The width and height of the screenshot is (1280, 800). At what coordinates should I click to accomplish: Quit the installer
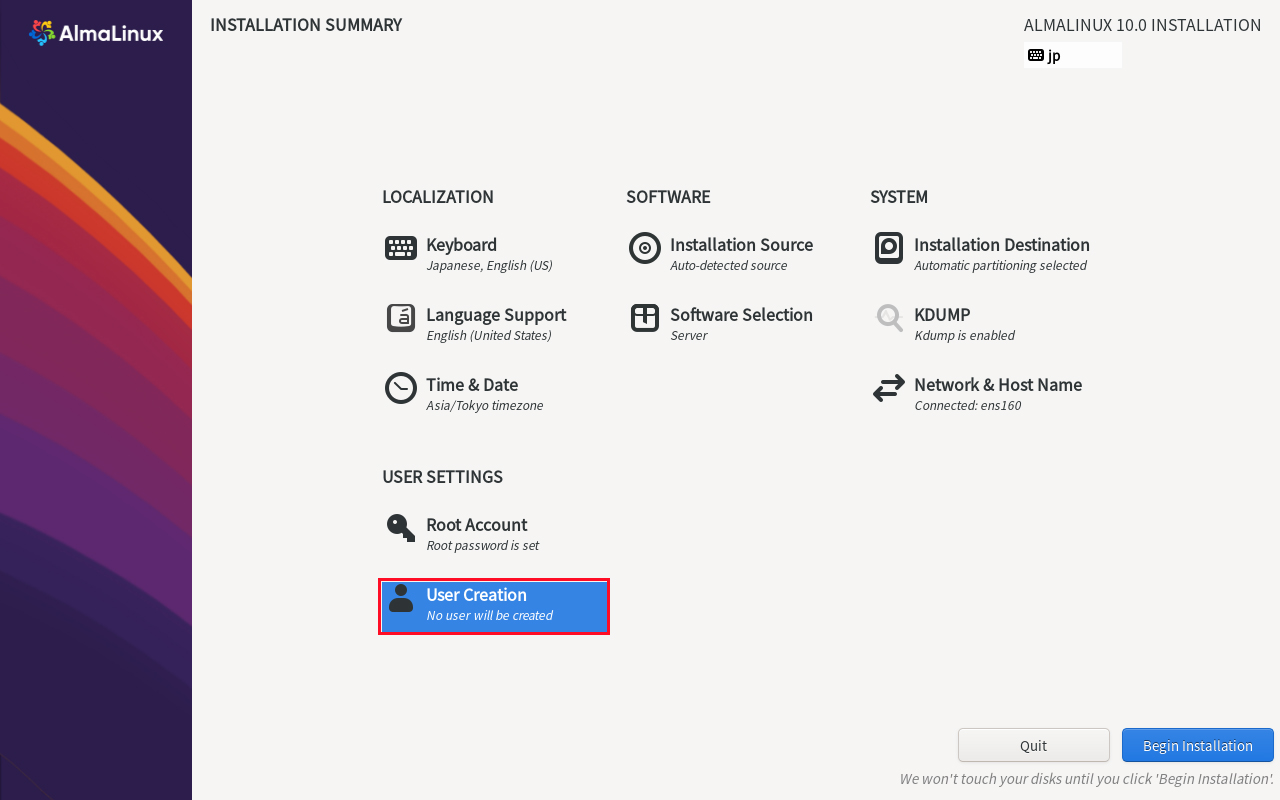point(1034,745)
